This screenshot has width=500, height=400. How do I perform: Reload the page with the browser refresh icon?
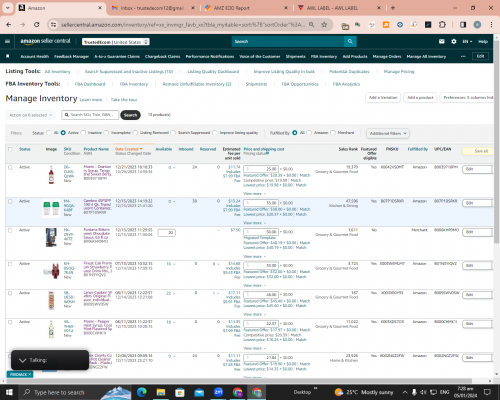coord(37,25)
